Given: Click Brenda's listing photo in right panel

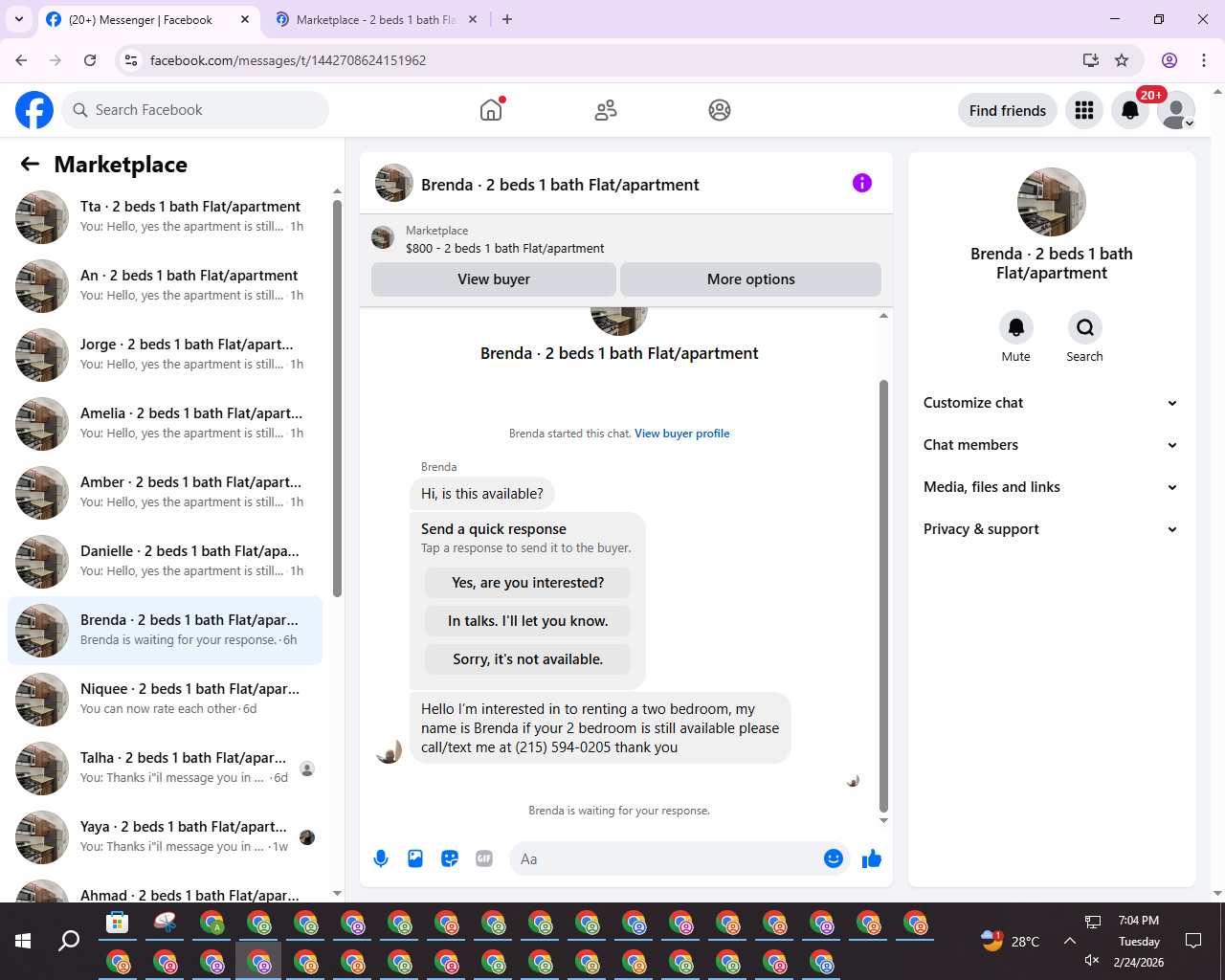Looking at the screenshot, I should (x=1052, y=202).
